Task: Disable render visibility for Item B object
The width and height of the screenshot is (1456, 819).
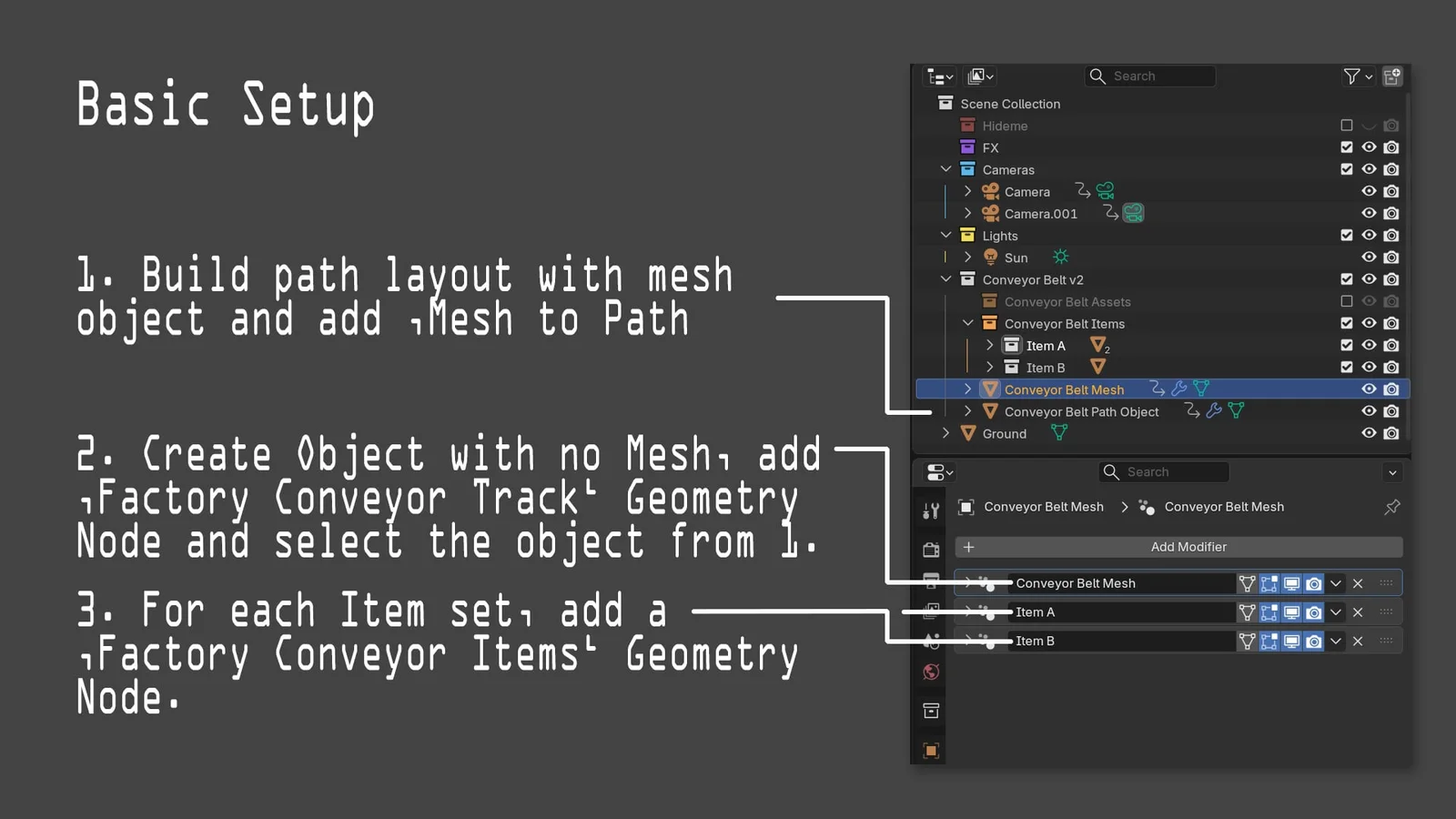Action: point(1390,367)
